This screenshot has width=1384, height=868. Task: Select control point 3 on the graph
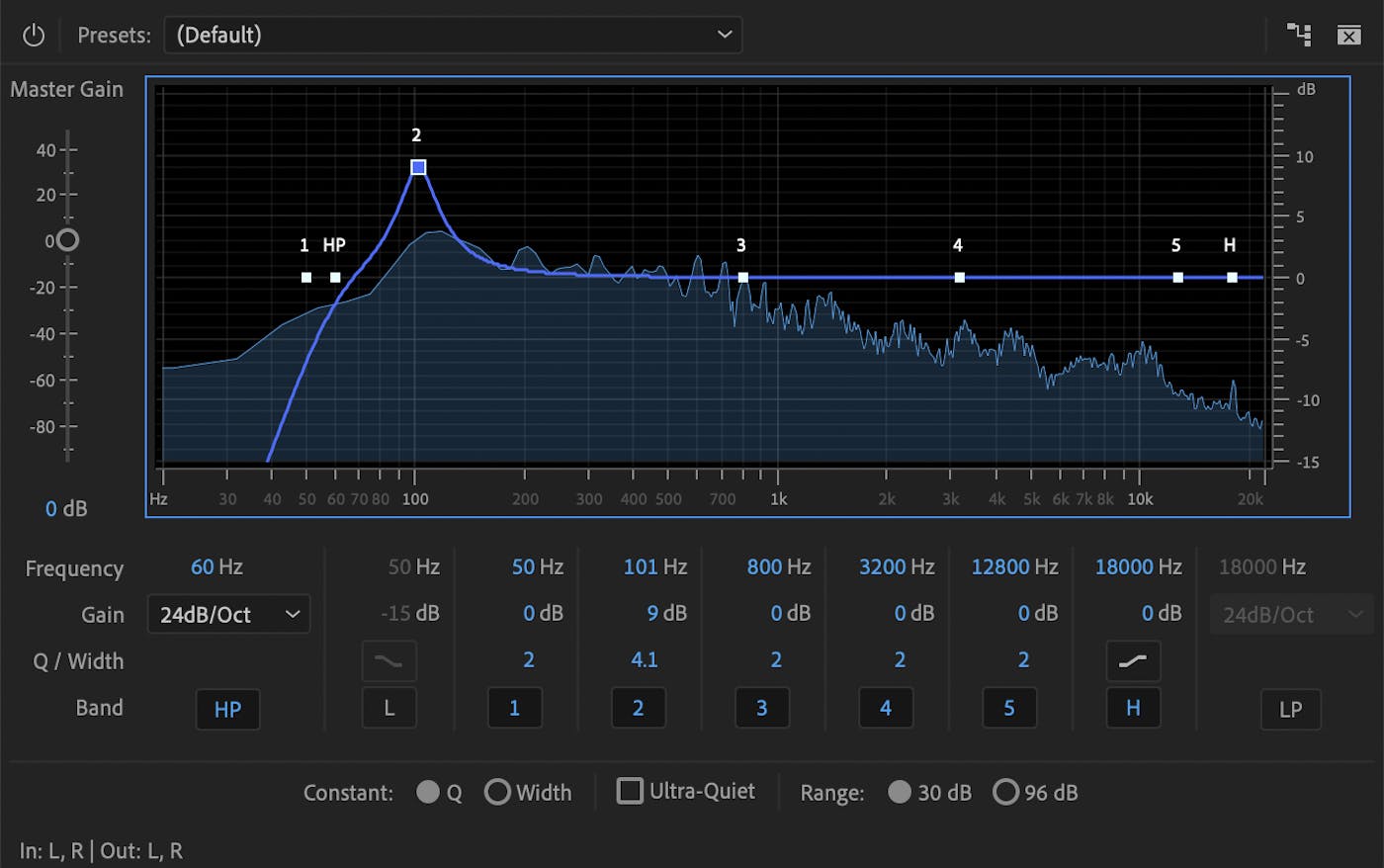[743, 278]
